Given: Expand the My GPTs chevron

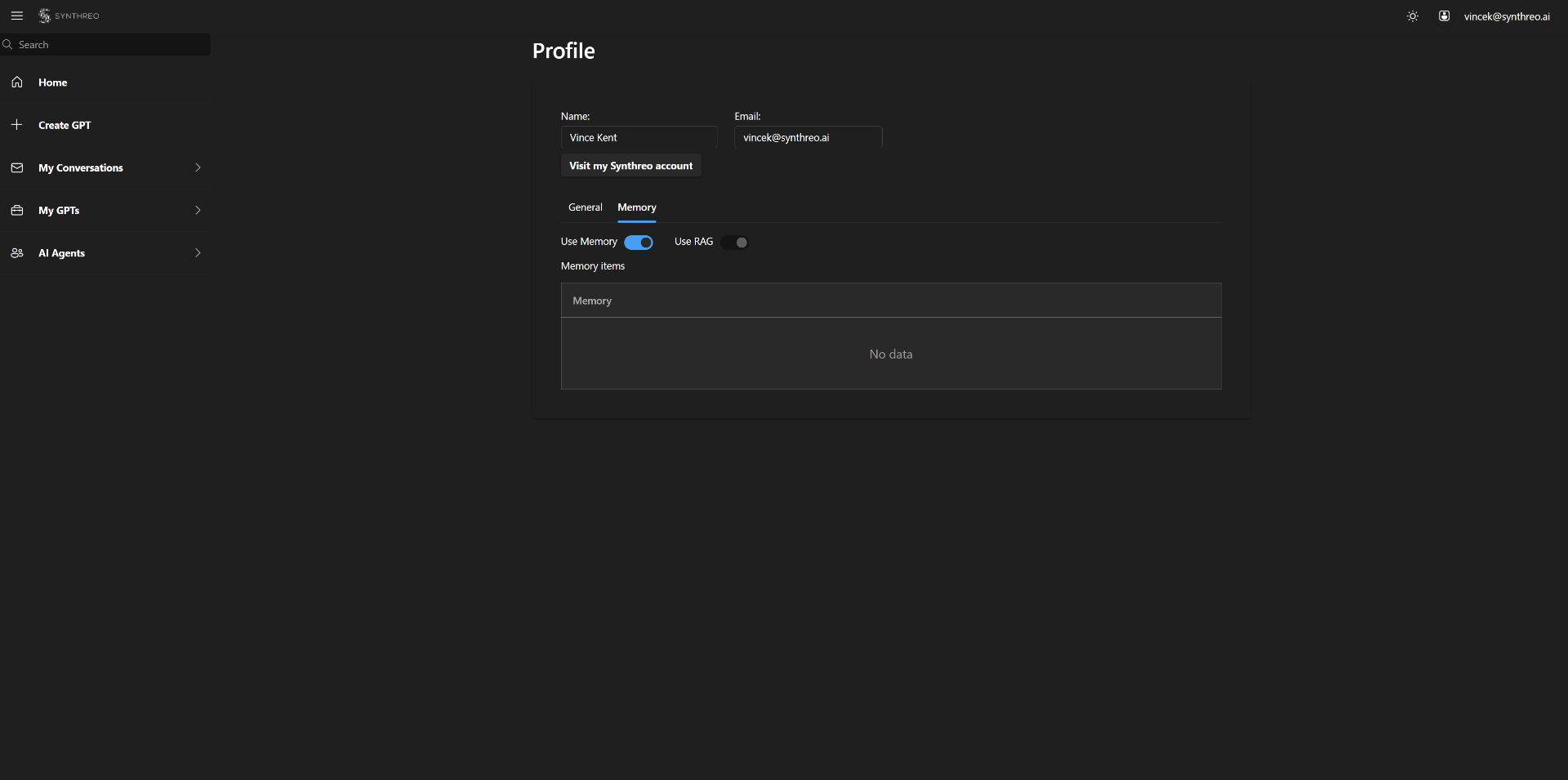Looking at the screenshot, I should click(198, 210).
